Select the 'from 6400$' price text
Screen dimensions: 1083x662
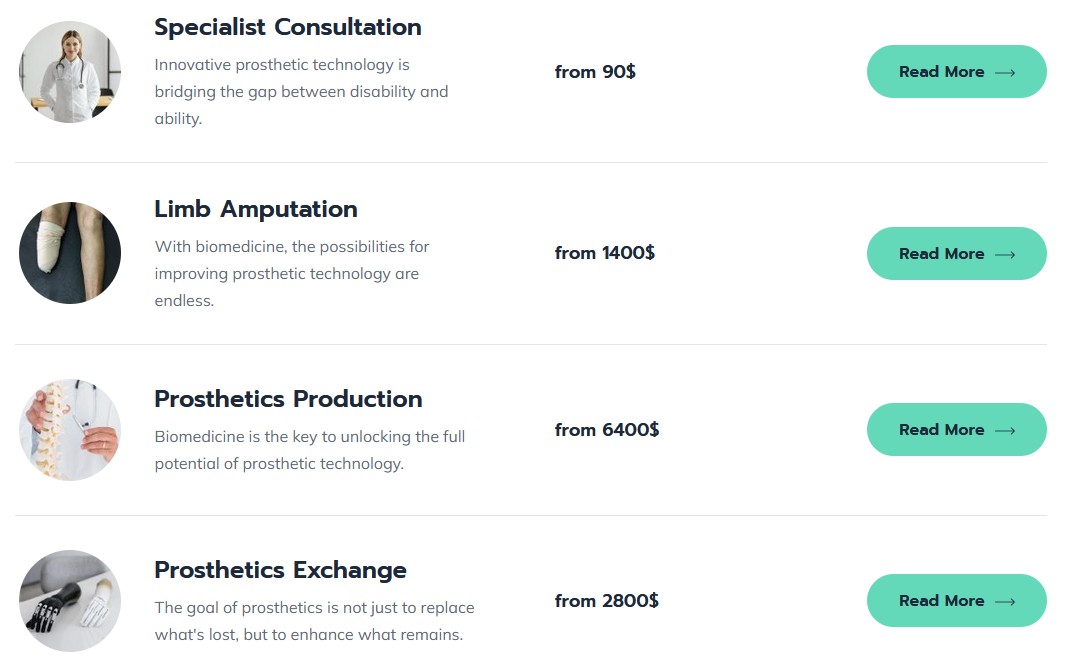[x=606, y=430]
